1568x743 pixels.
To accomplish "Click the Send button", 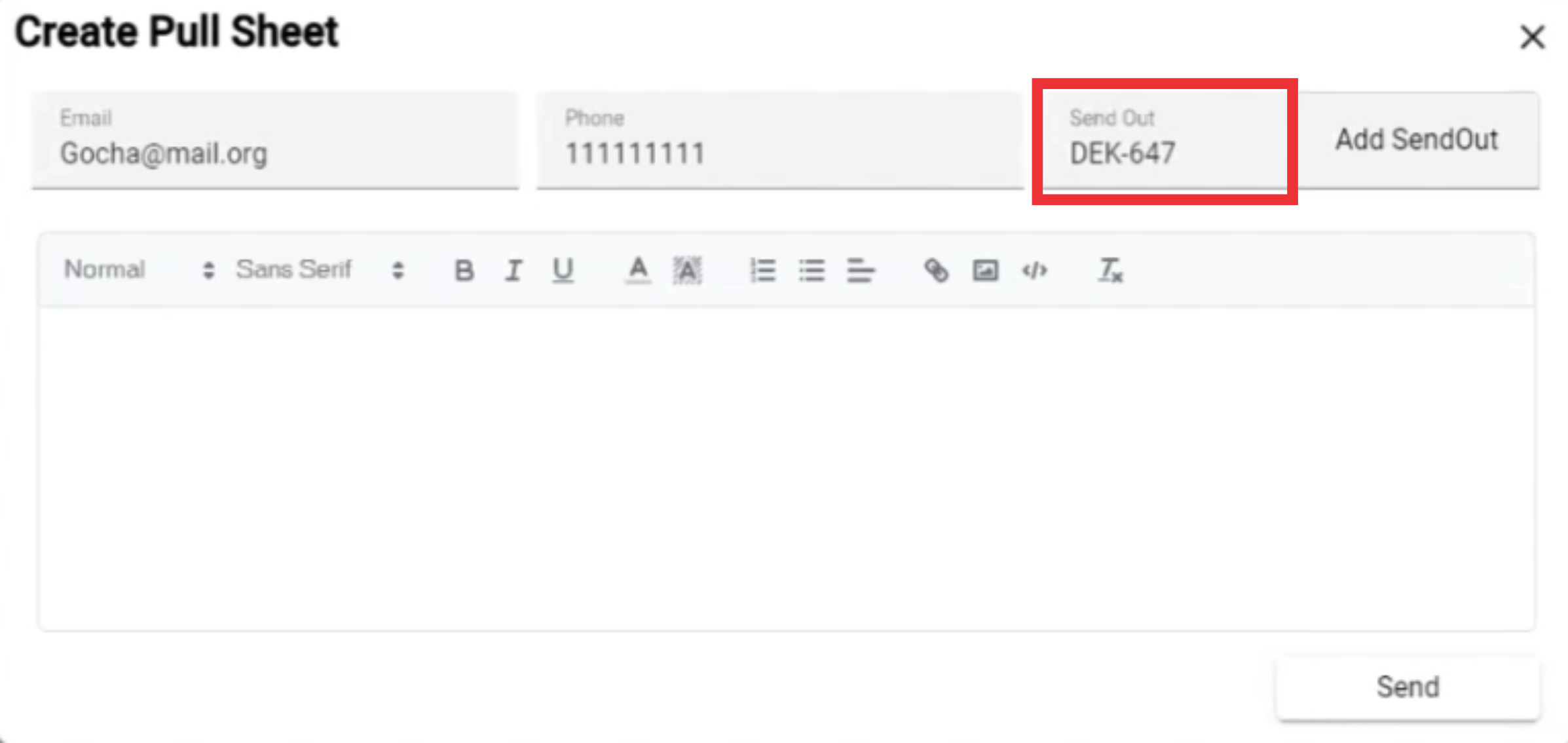I will (x=1408, y=687).
